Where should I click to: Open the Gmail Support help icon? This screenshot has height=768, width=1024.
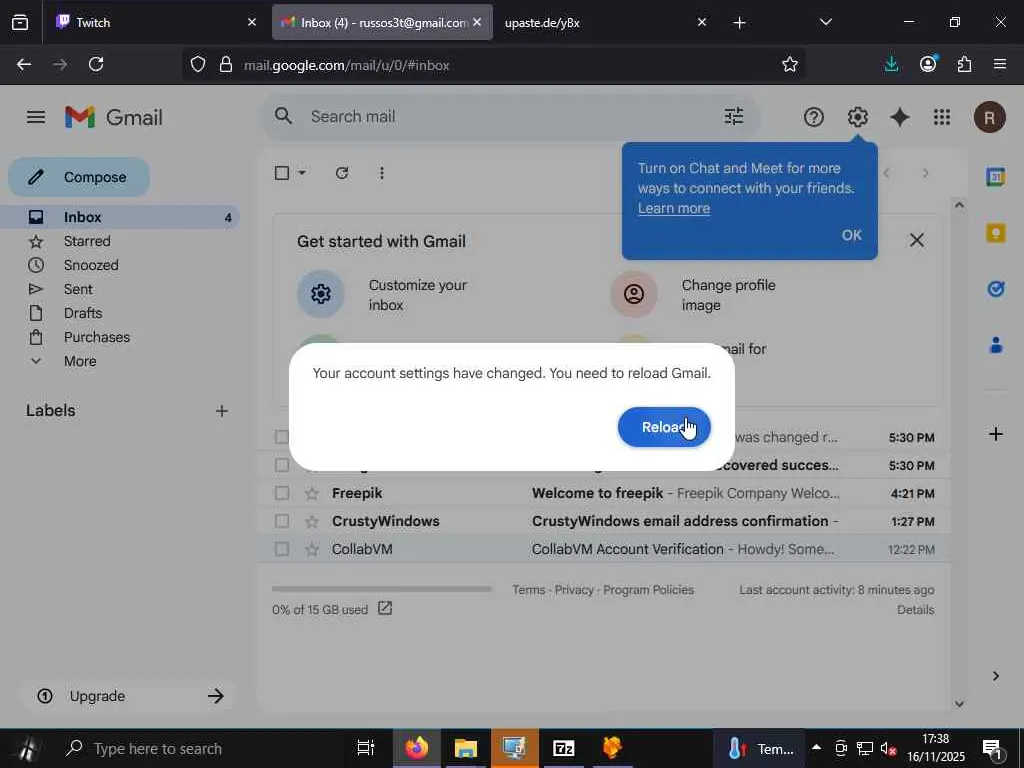pyautogui.click(x=813, y=118)
